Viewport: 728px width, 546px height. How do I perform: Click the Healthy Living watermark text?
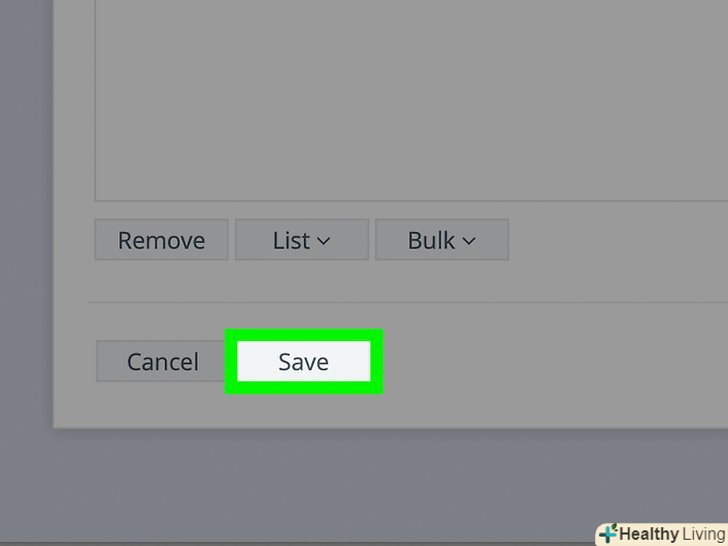click(673, 534)
